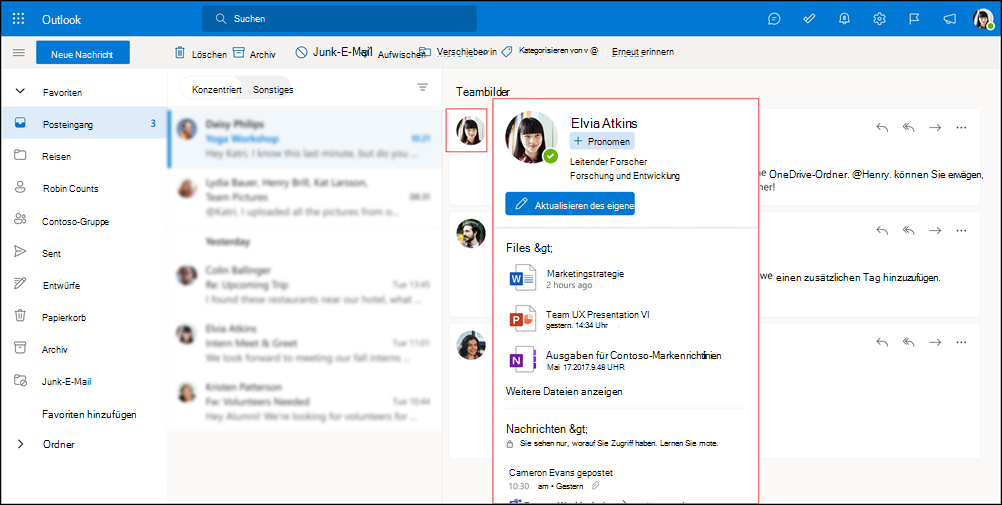
Task: Click Erneut erinnern in toolbar
Action: point(642,52)
